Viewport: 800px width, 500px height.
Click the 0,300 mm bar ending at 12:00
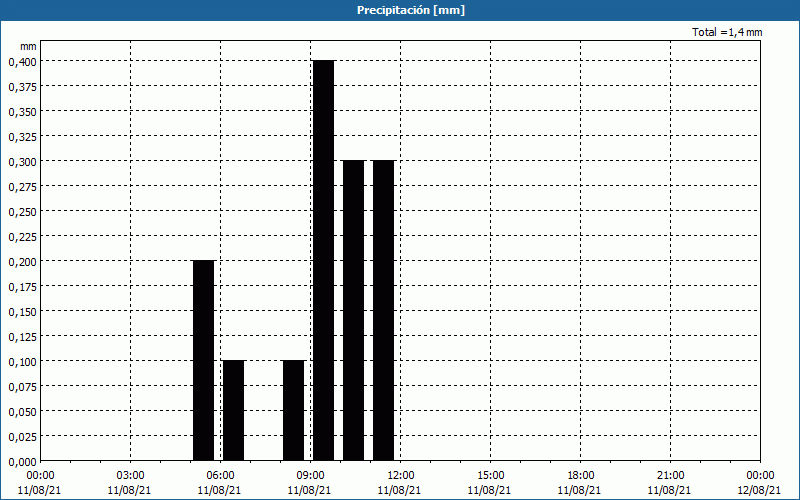point(384,310)
